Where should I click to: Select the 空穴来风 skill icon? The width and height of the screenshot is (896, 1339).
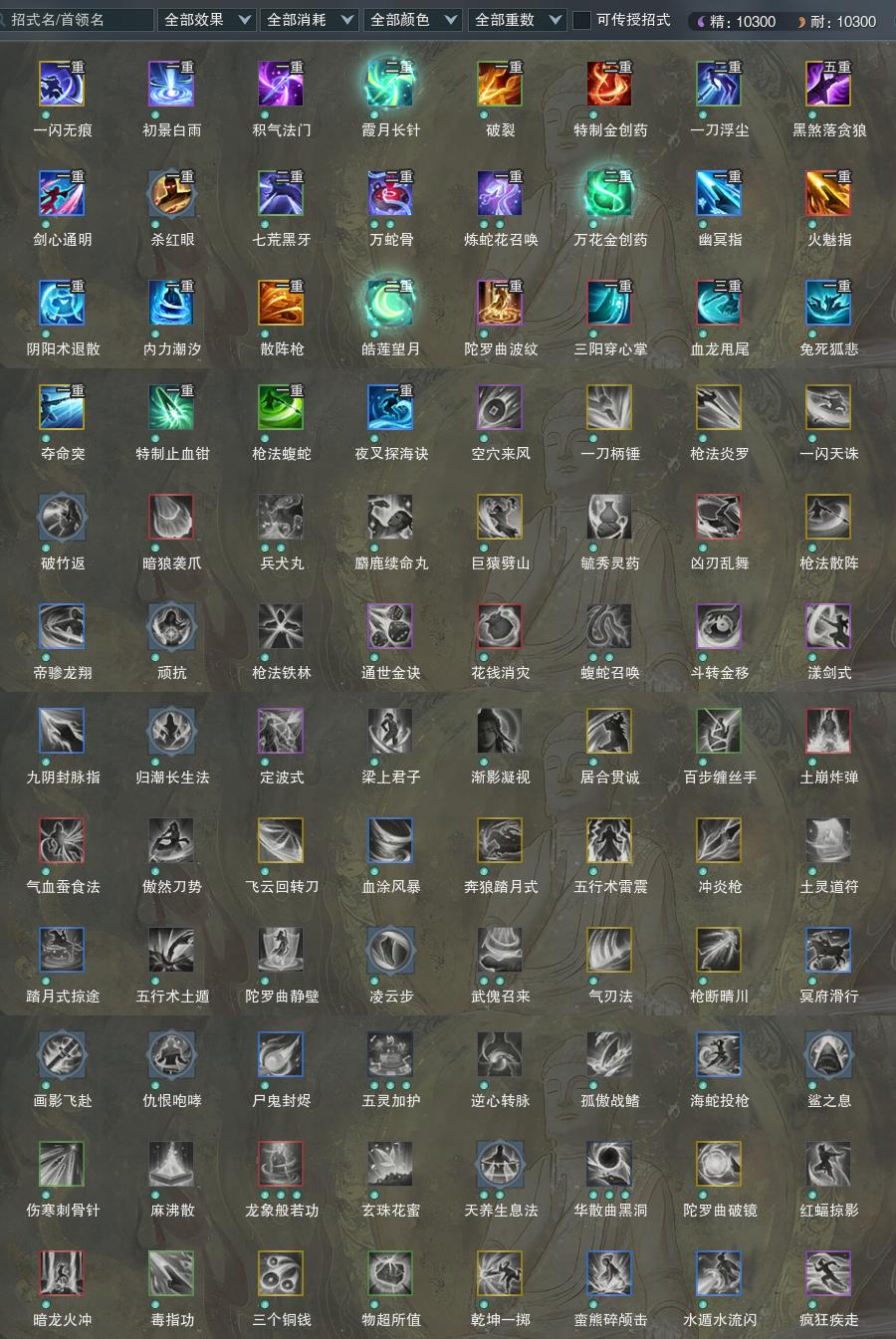[501, 407]
